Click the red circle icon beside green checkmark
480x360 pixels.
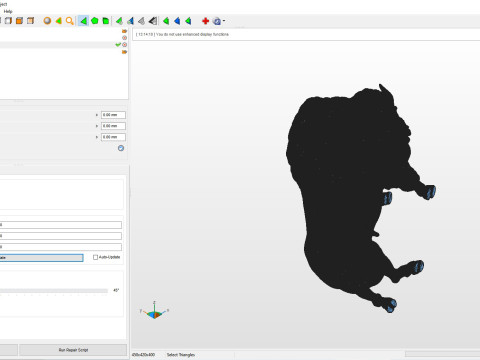coord(124,44)
